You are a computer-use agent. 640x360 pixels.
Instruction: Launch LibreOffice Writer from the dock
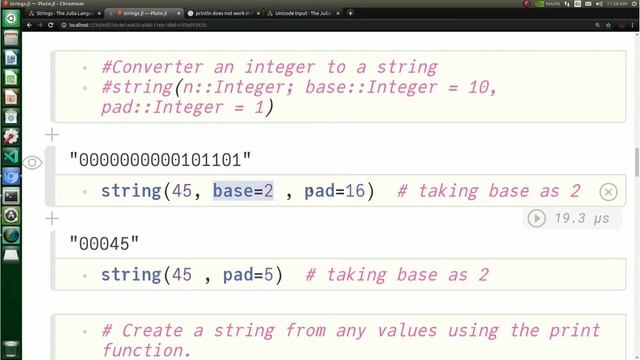(x=11, y=58)
